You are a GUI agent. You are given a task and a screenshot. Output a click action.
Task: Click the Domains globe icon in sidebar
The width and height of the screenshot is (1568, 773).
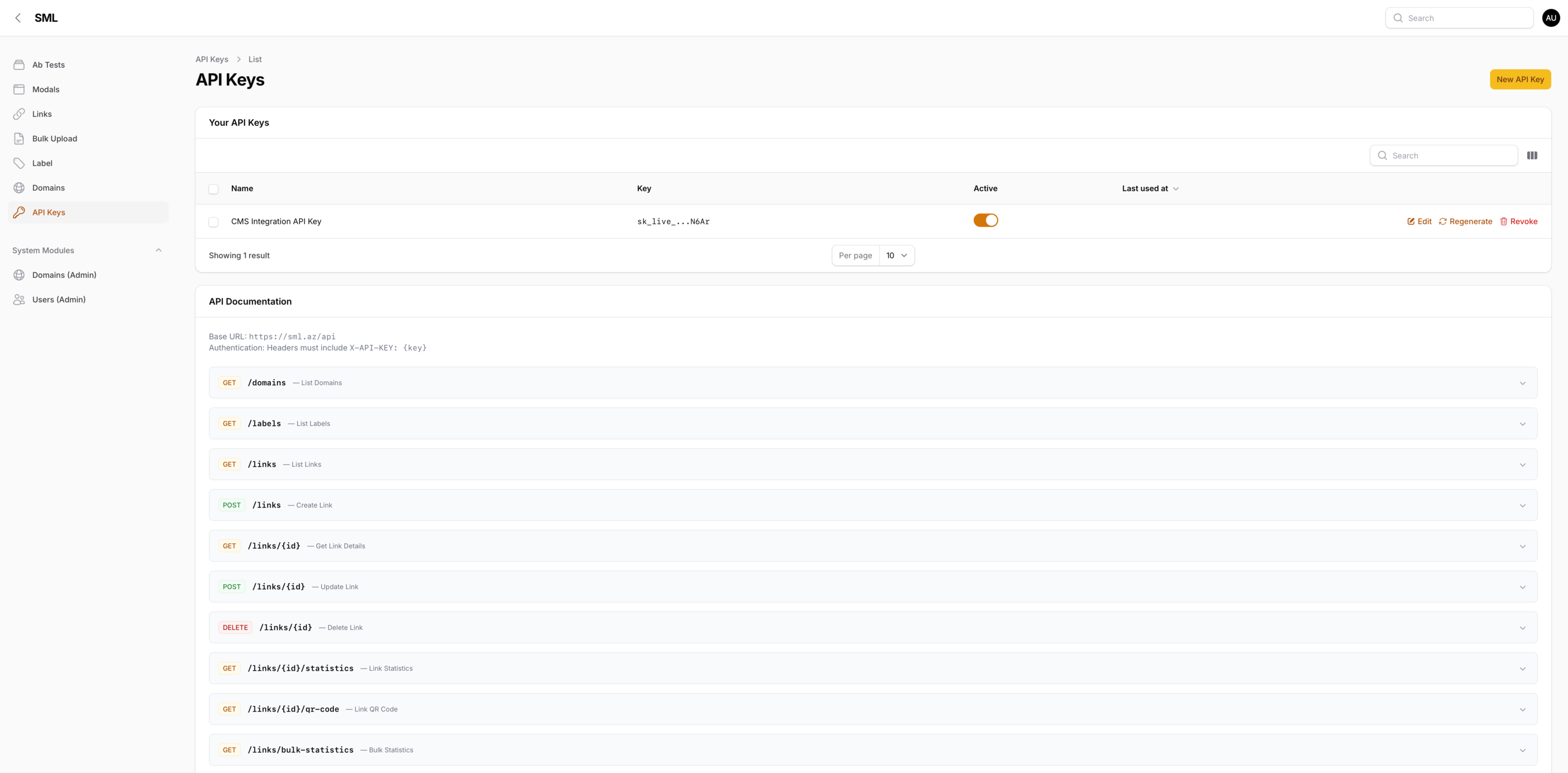click(x=19, y=188)
